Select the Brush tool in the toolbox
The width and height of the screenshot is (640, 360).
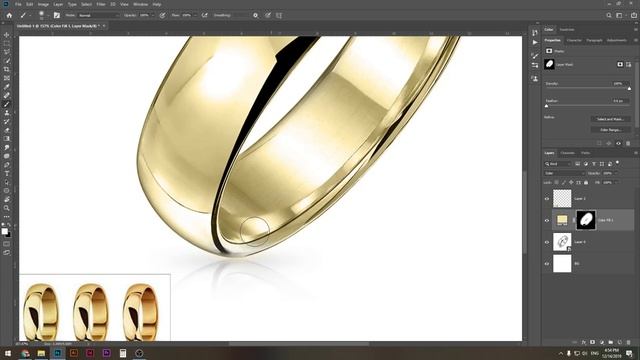7,104
